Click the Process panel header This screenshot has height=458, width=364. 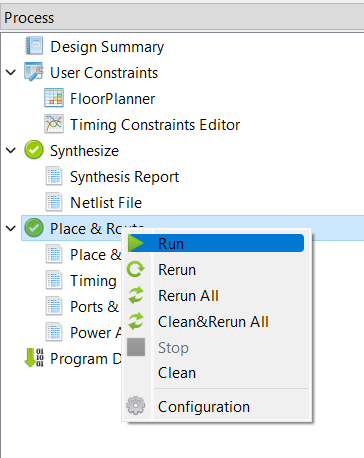(182, 18)
